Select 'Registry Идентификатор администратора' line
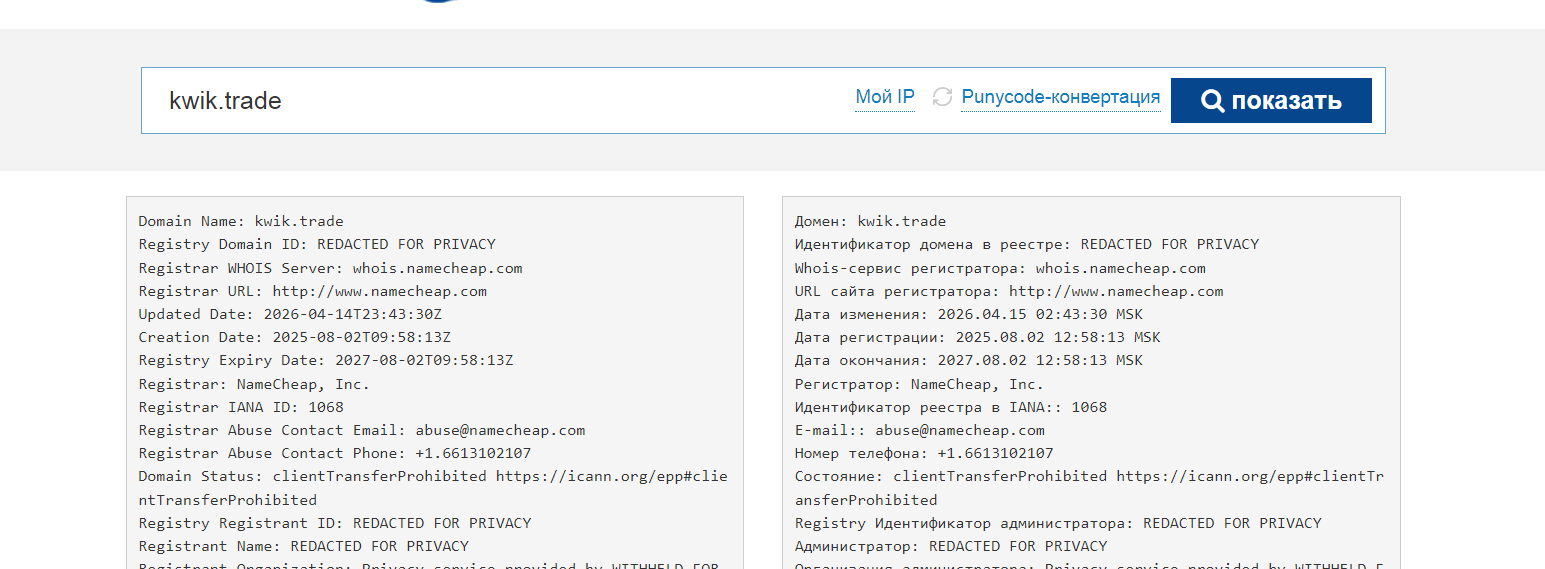The height and width of the screenshot is (569, 1545). click(x=1058, y=523)
